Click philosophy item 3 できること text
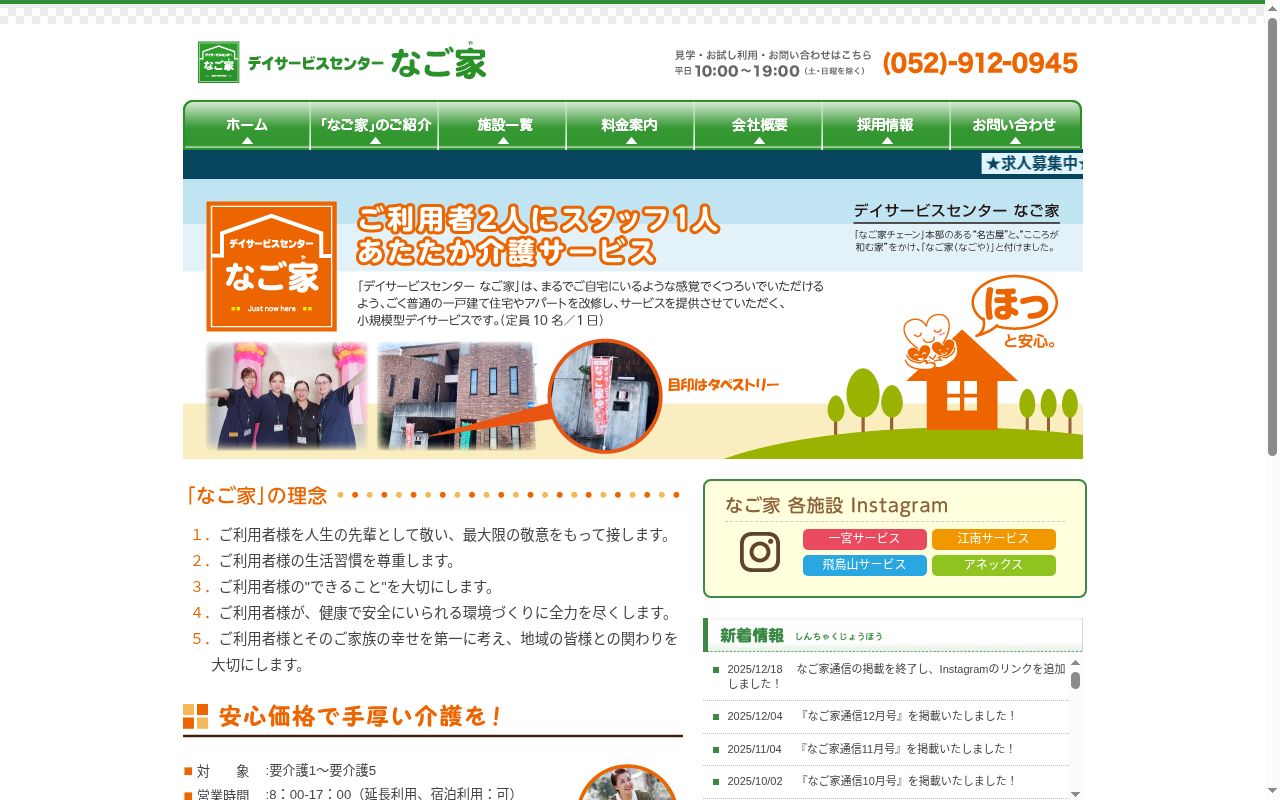The width and height of the screenshot is (1280, 800). pyautogui.click(x=356, y=586)
